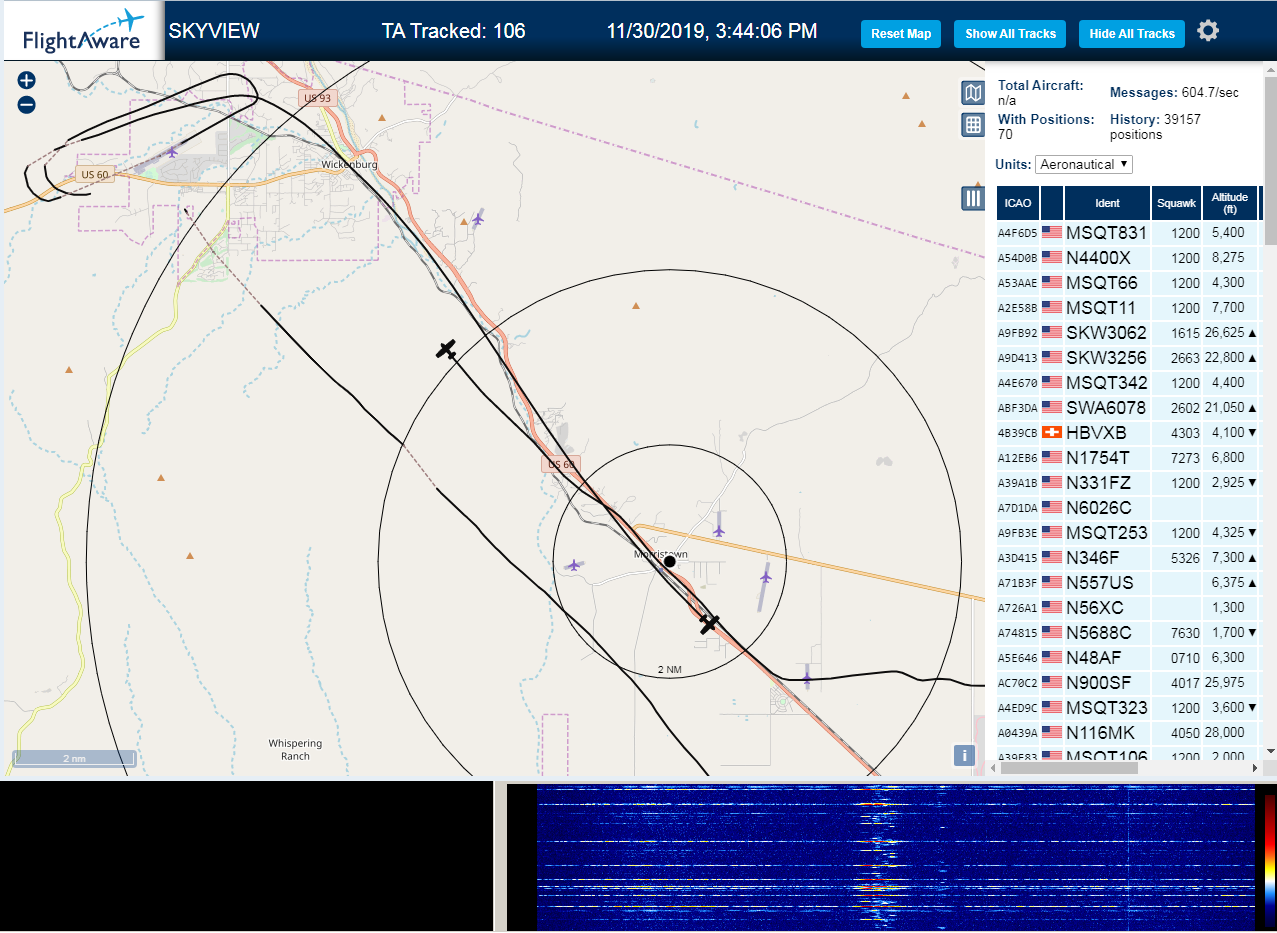
Task: Toggle the grid overlay icon on map
Action: 973,125
